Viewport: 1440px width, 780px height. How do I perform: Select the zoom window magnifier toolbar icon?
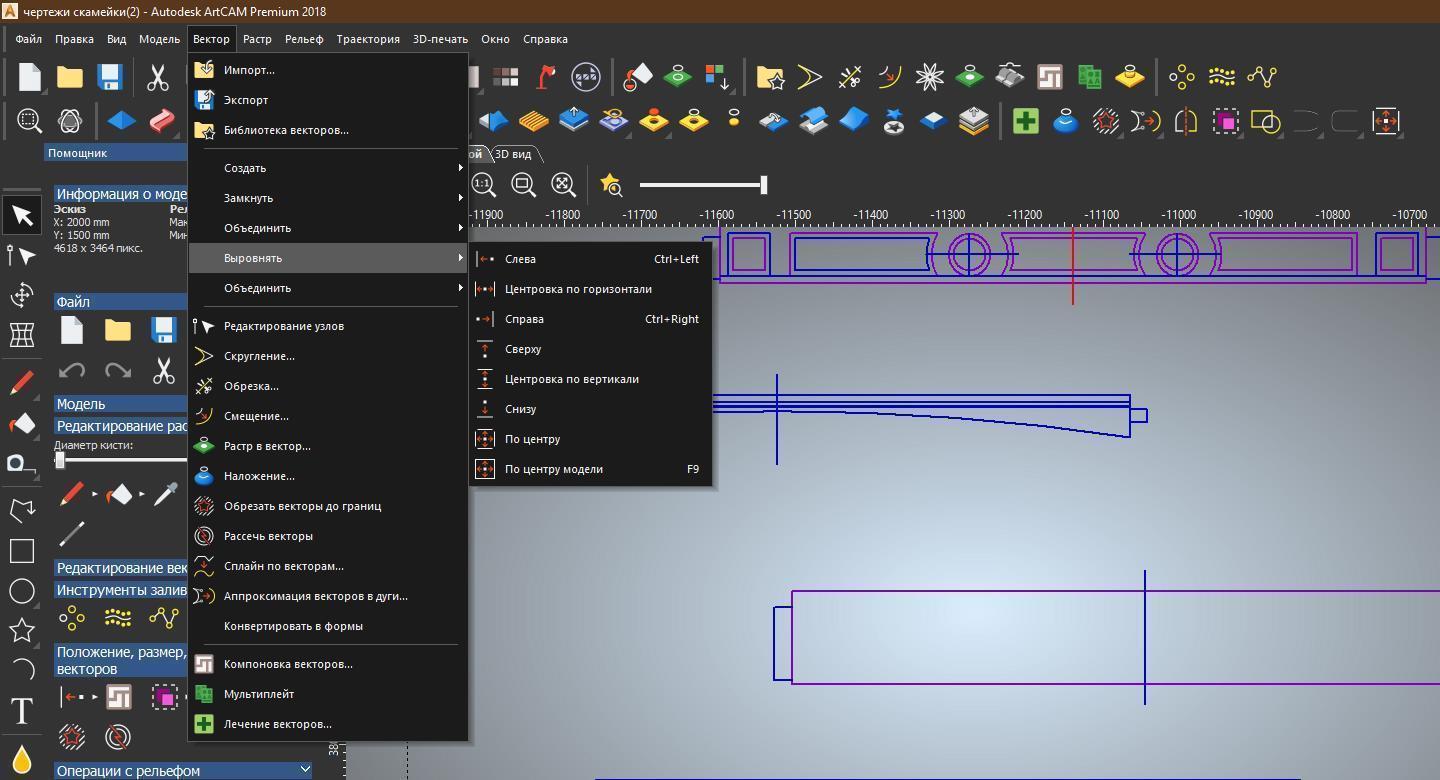click(x=29, y=121)
